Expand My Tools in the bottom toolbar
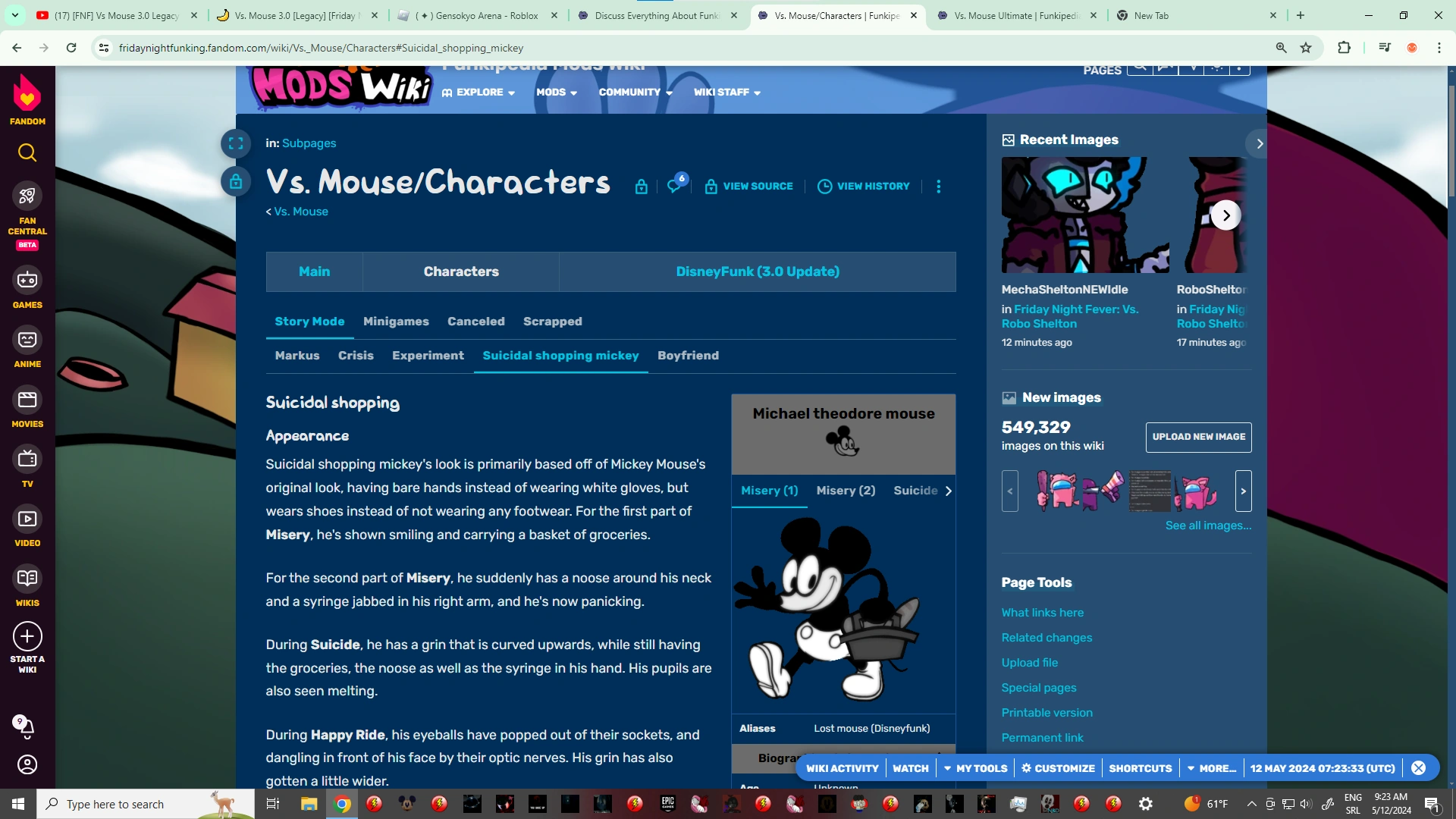 pyautogui.click(x=975, y=768)
